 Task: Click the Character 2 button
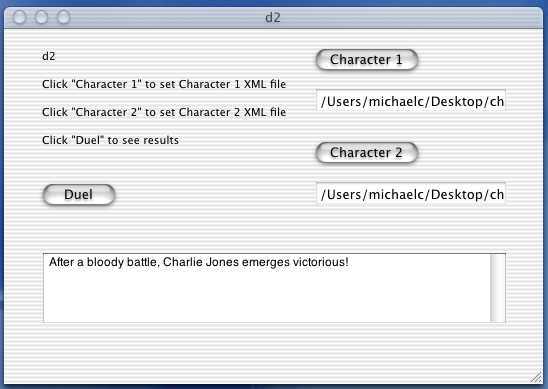[x=367, y=153]
